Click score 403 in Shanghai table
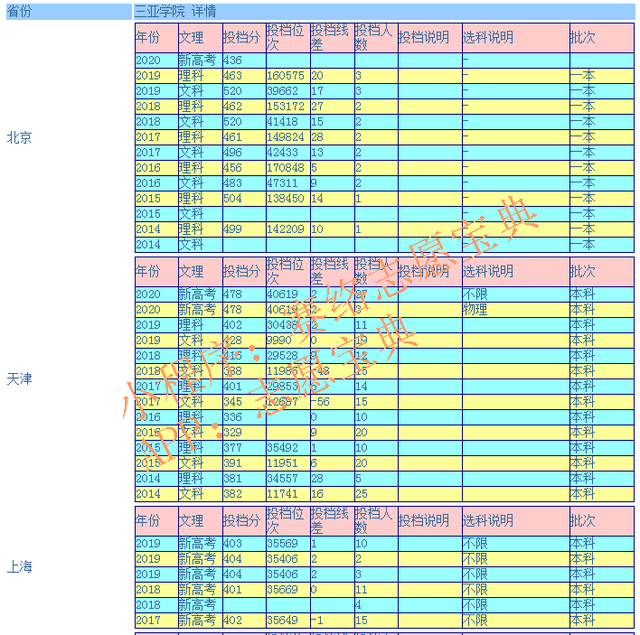Screen dimensions: 640x635 click(244, 544)
